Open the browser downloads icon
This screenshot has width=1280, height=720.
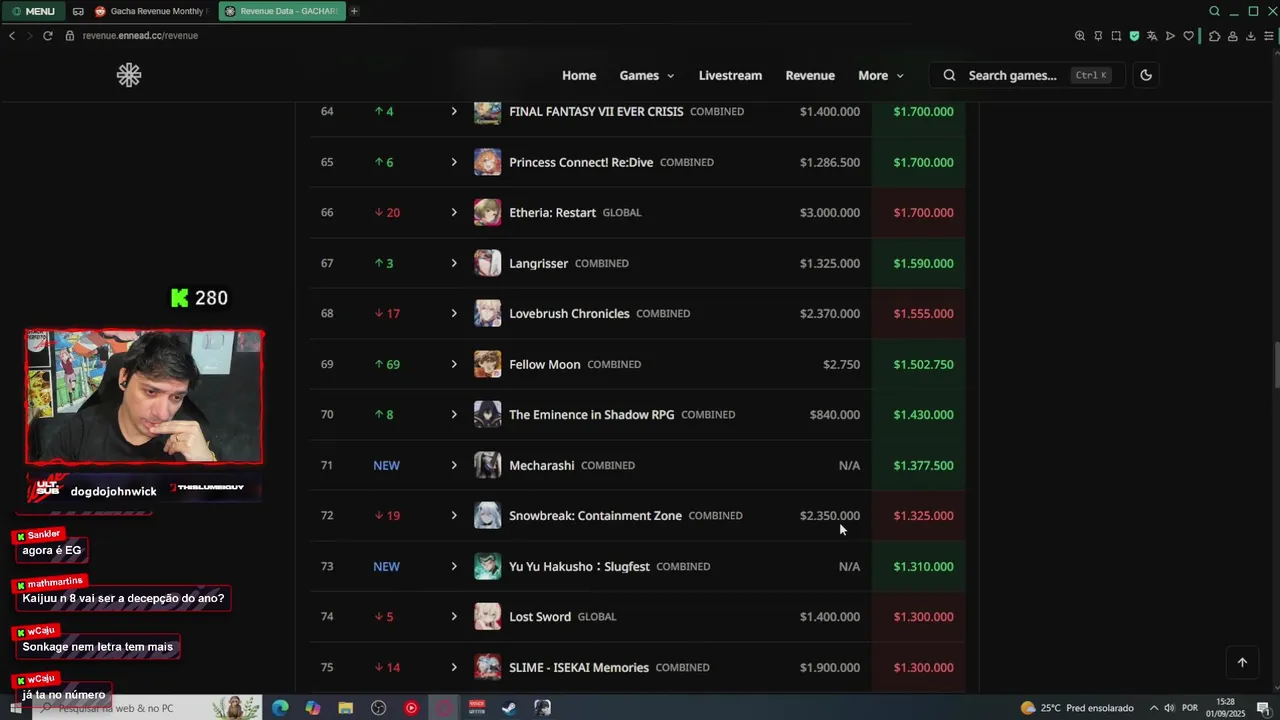1250,36
